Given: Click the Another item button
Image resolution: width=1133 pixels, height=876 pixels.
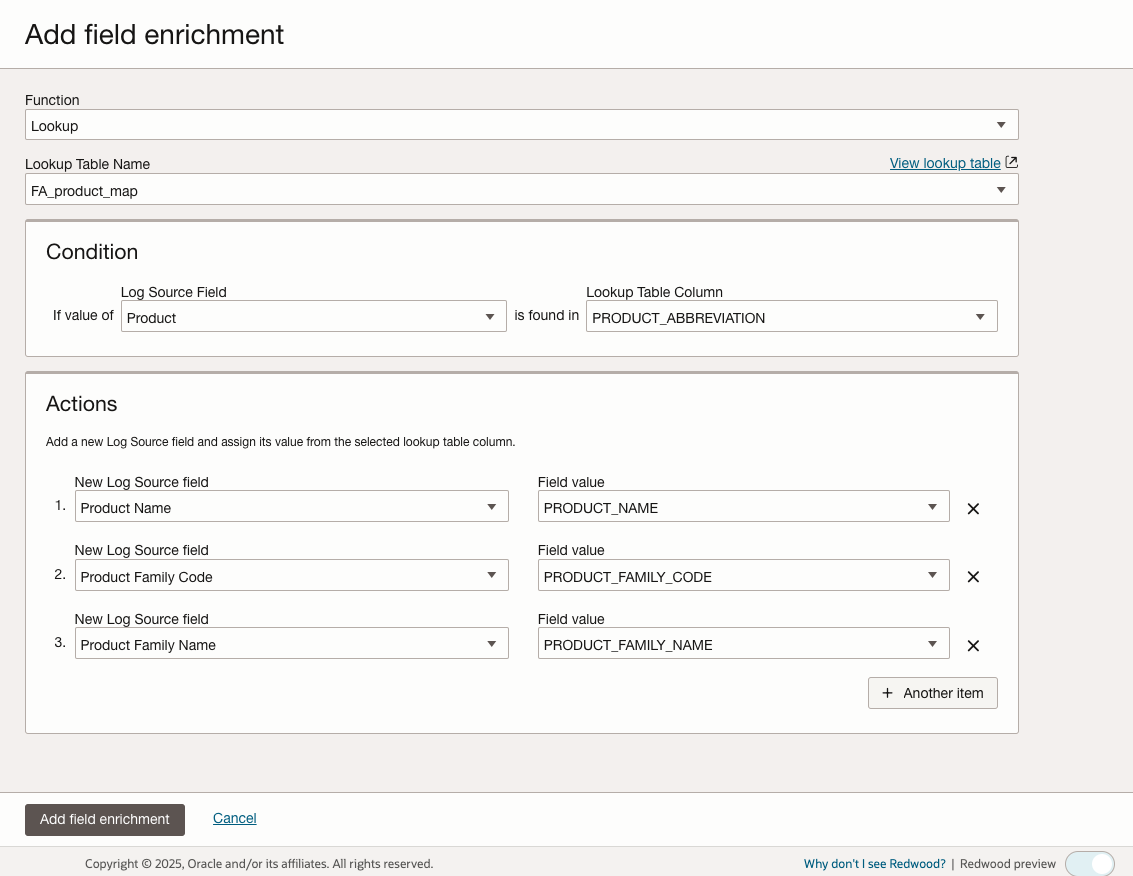Looking at the screenshot, I should [932, 693].
